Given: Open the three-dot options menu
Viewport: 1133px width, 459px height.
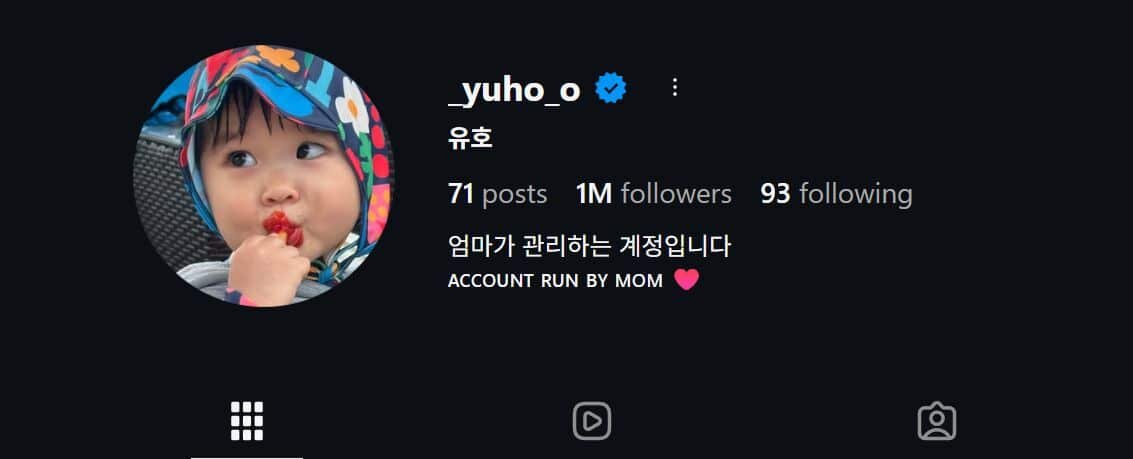Looking at the screenshot, I should 675,88.
